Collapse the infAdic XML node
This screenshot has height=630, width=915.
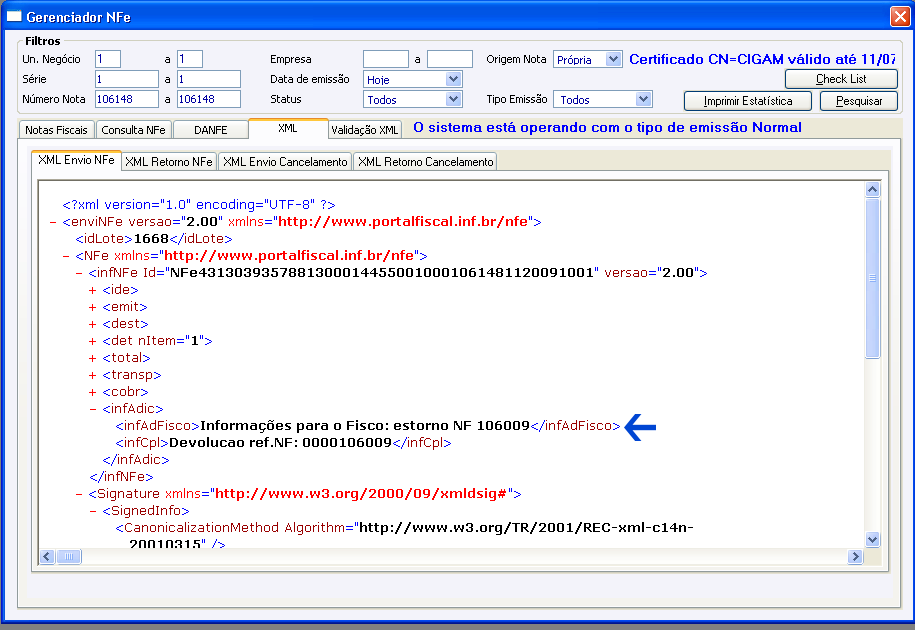point(92,409)
